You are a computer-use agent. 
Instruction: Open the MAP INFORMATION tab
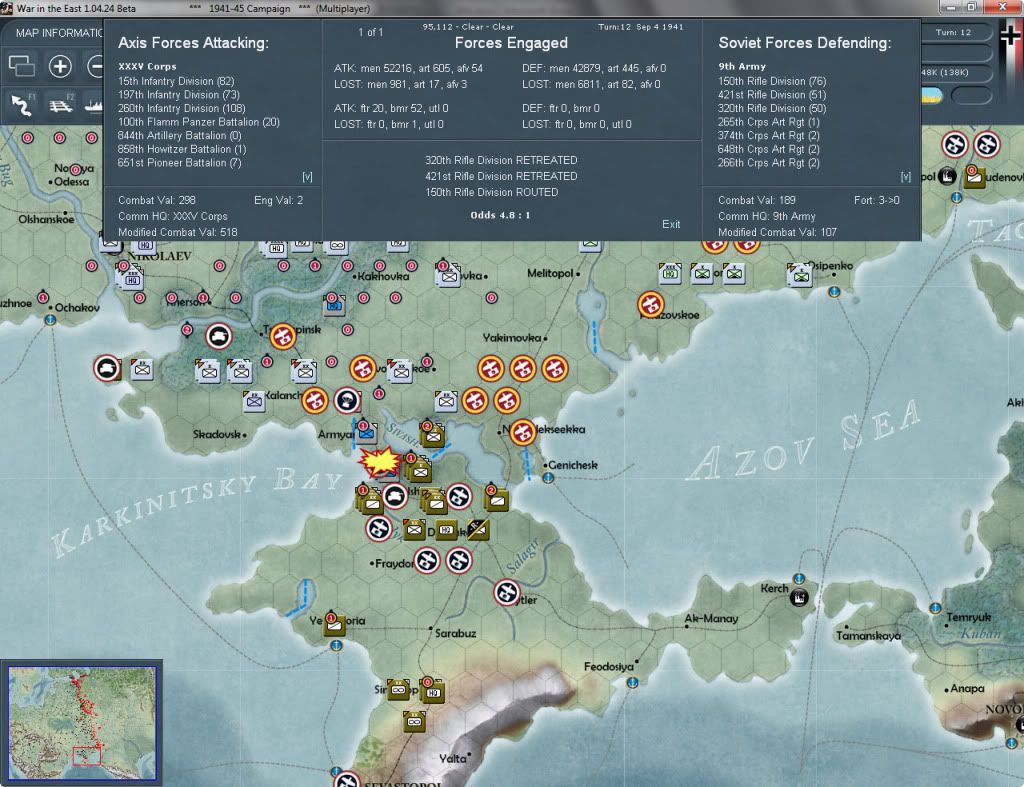pyautogui.click(x=59, y=33)
